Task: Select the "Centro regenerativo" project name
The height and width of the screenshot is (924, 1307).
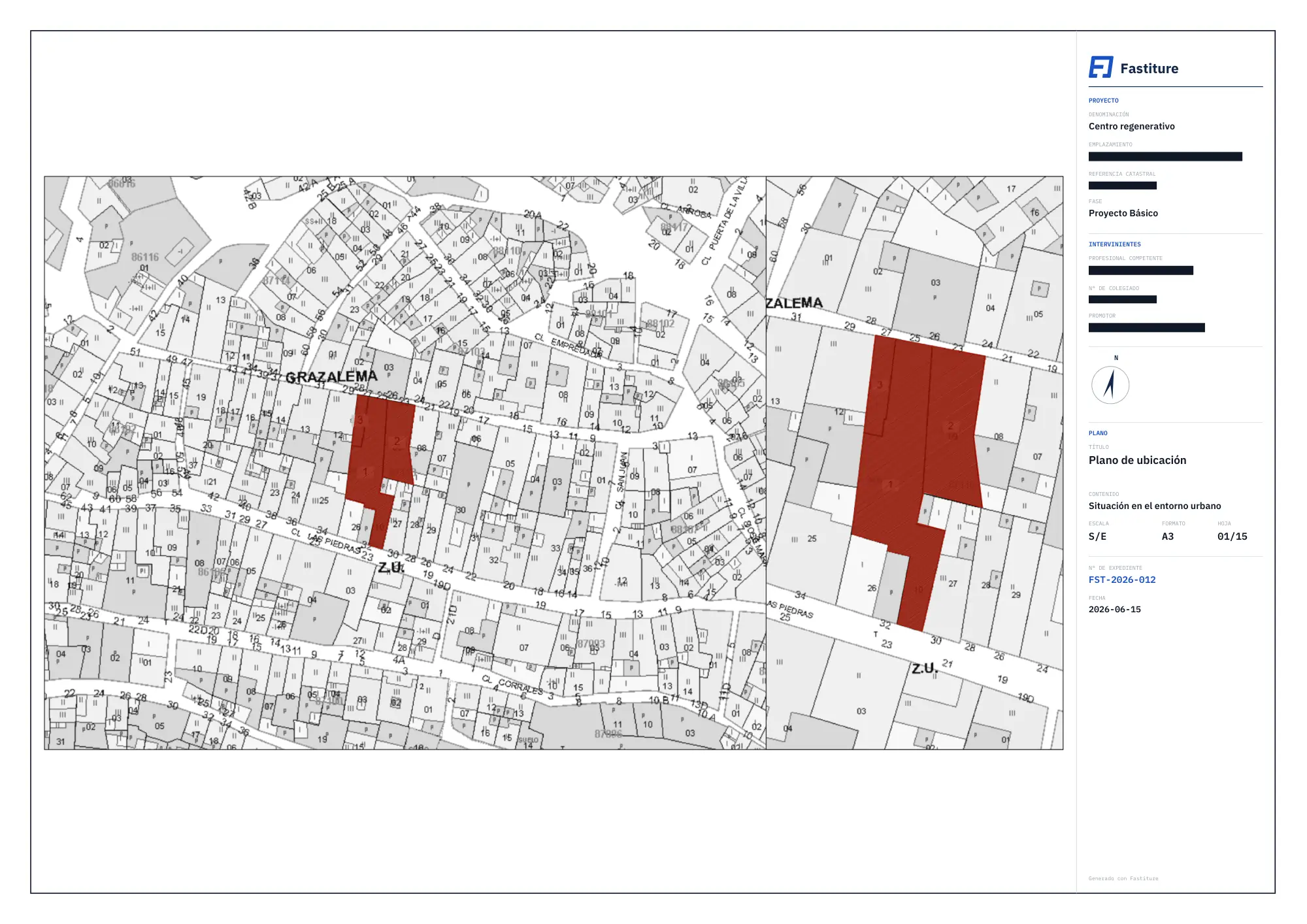Action: pyautogui.click(x=1131, y=126)
